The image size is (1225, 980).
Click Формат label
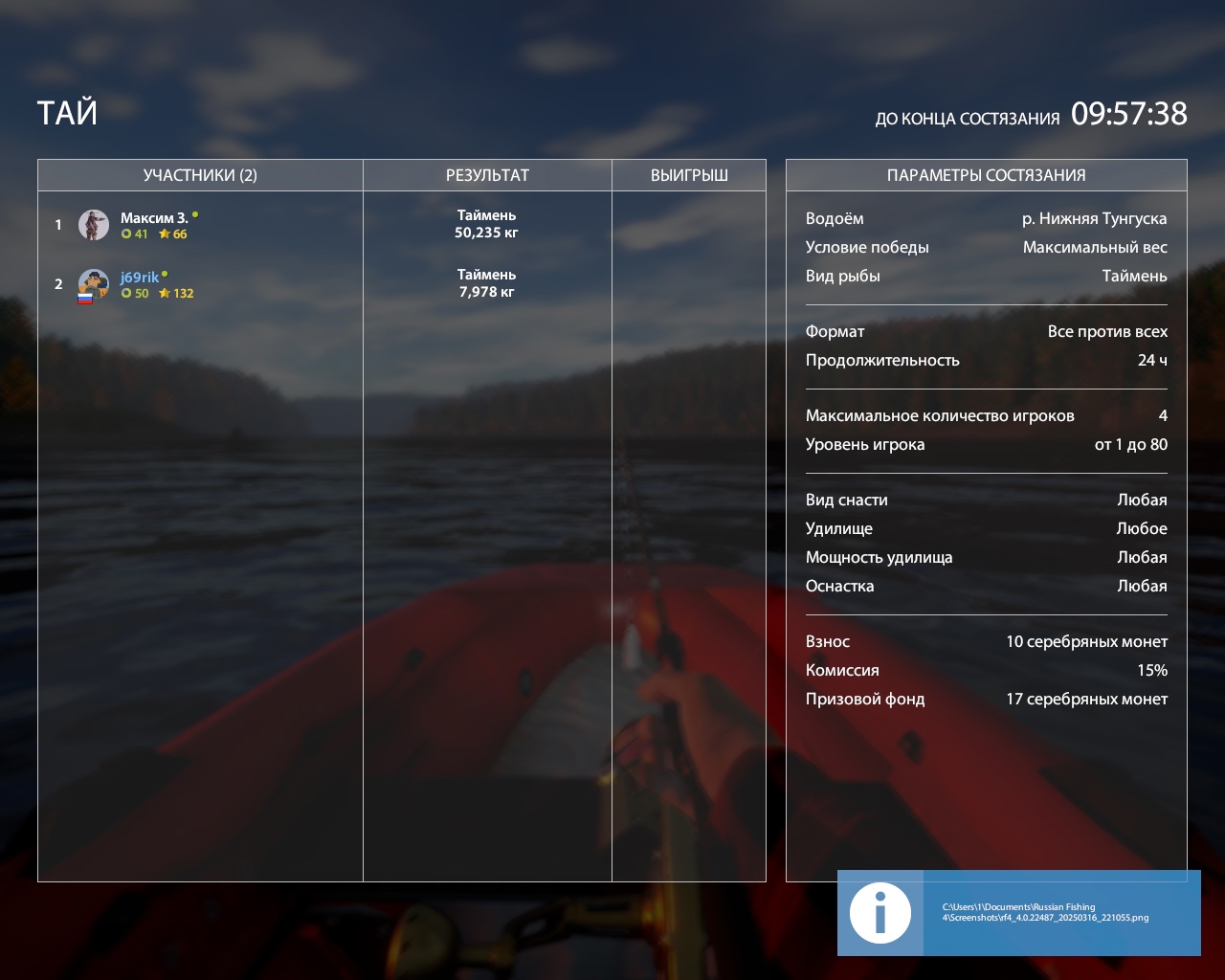coord(835,331)
